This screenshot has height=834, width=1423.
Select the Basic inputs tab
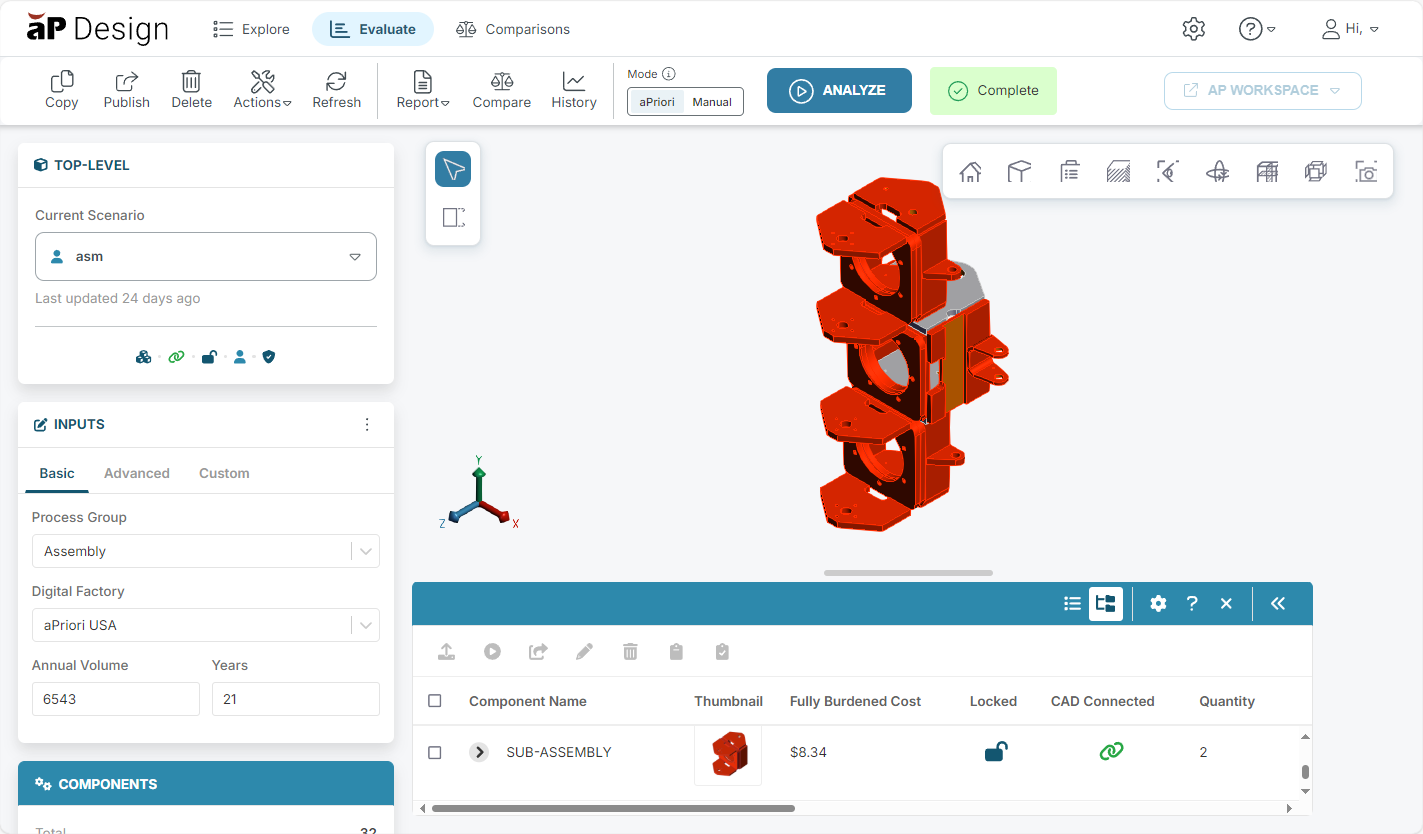57,473
